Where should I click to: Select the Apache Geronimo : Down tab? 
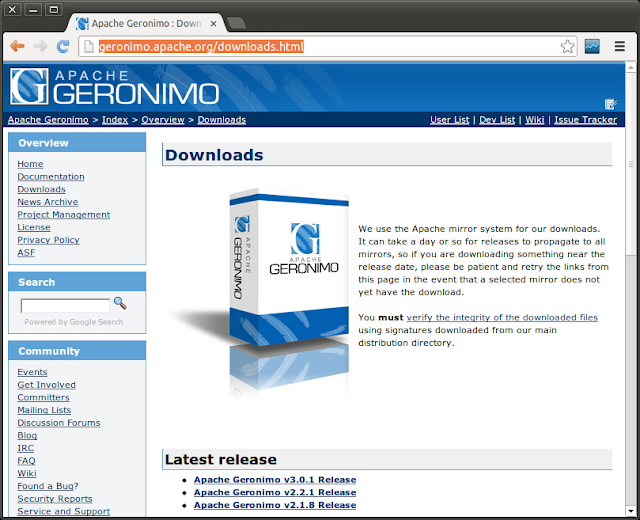[x=146, y=23]
